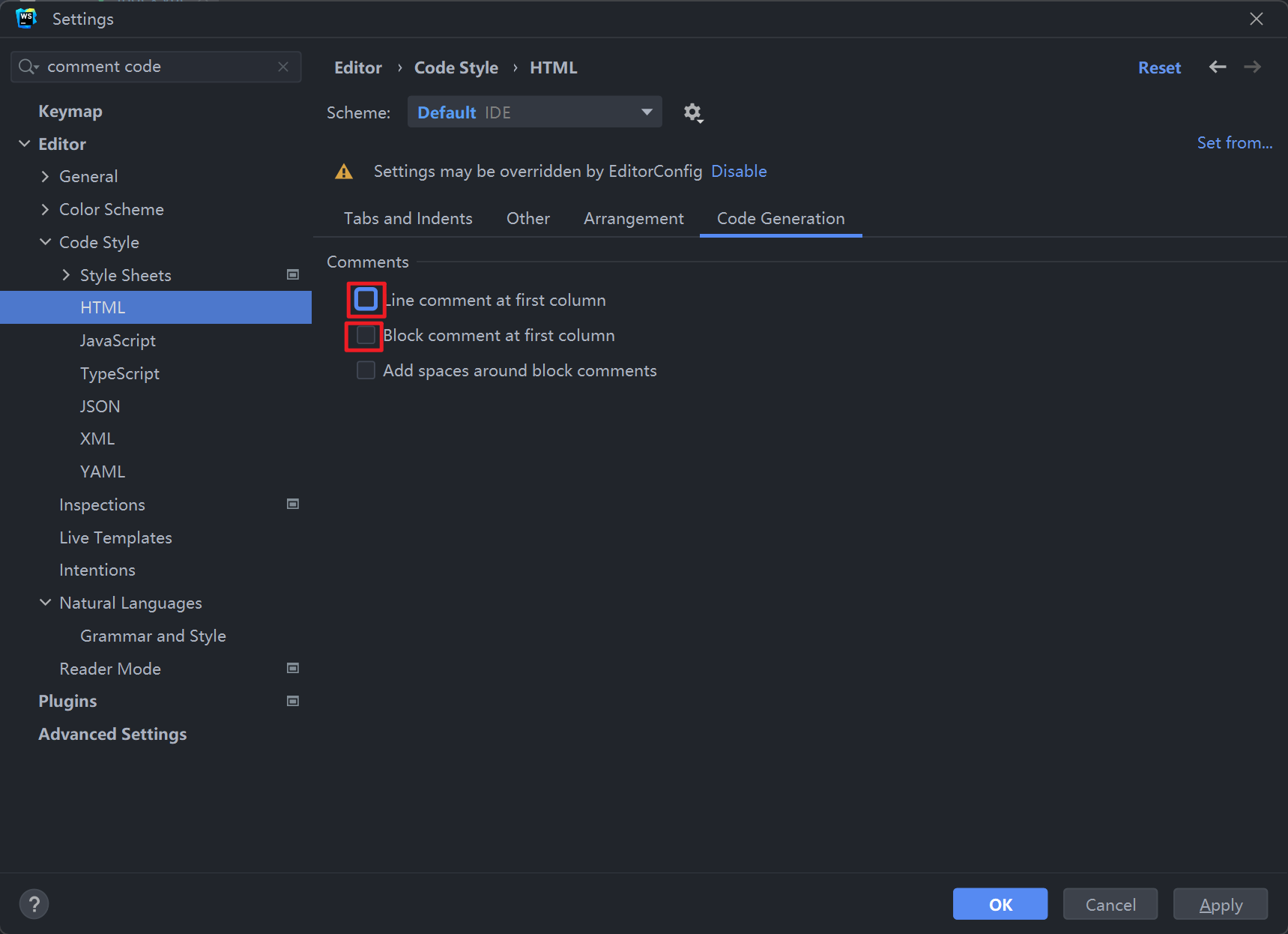Click the Reader Mode project-level icon
Image resolution: width=1288 pixels, height=934 pixels.
point(293,669)
